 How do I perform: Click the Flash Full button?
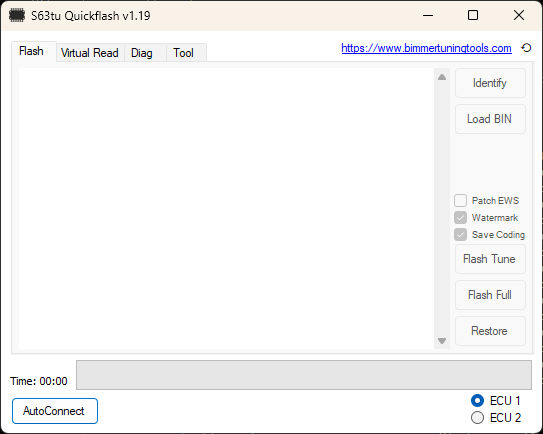click(490, 295)
